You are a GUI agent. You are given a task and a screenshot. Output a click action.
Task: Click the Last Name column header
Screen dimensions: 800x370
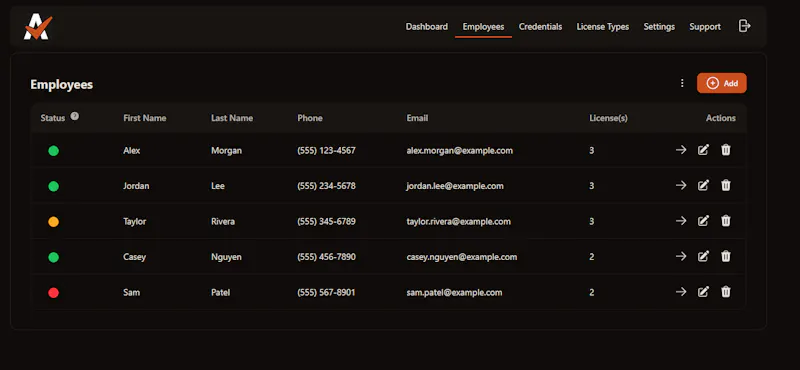pyautogui.click(x=232, y=118)
